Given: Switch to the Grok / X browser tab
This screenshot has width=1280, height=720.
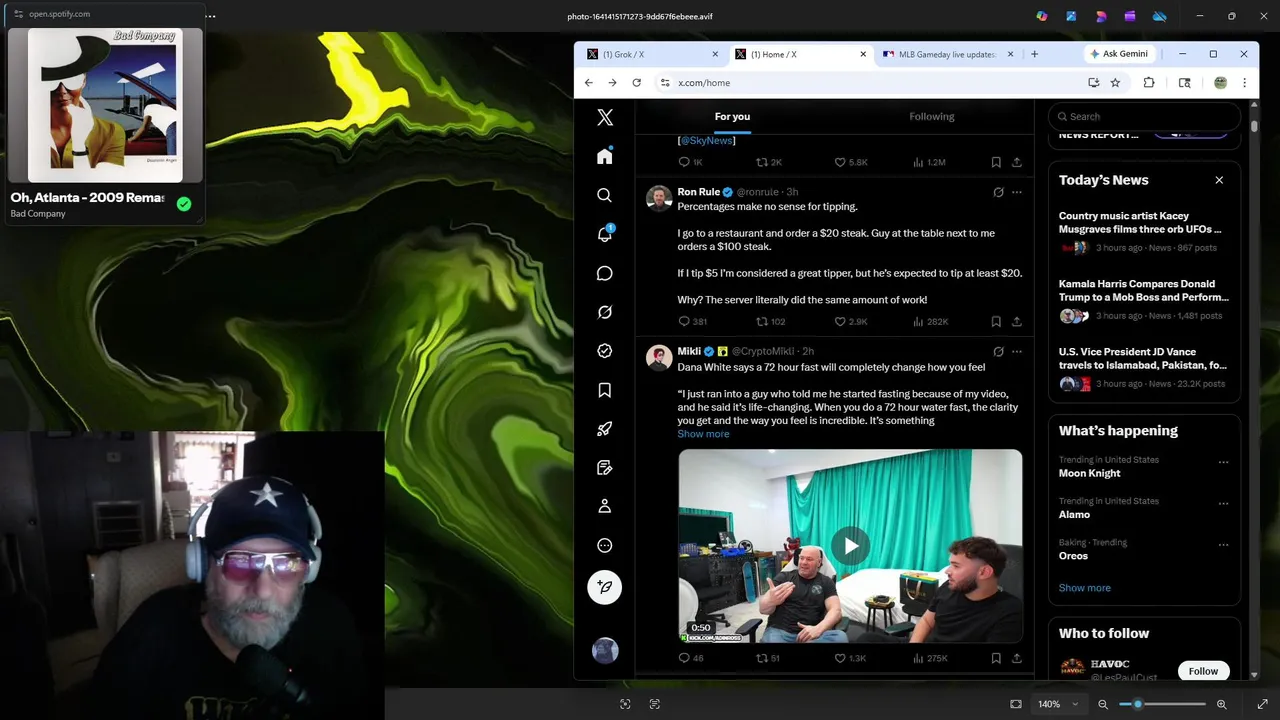Looking at the screenshot, I should [x=652, y=54].
